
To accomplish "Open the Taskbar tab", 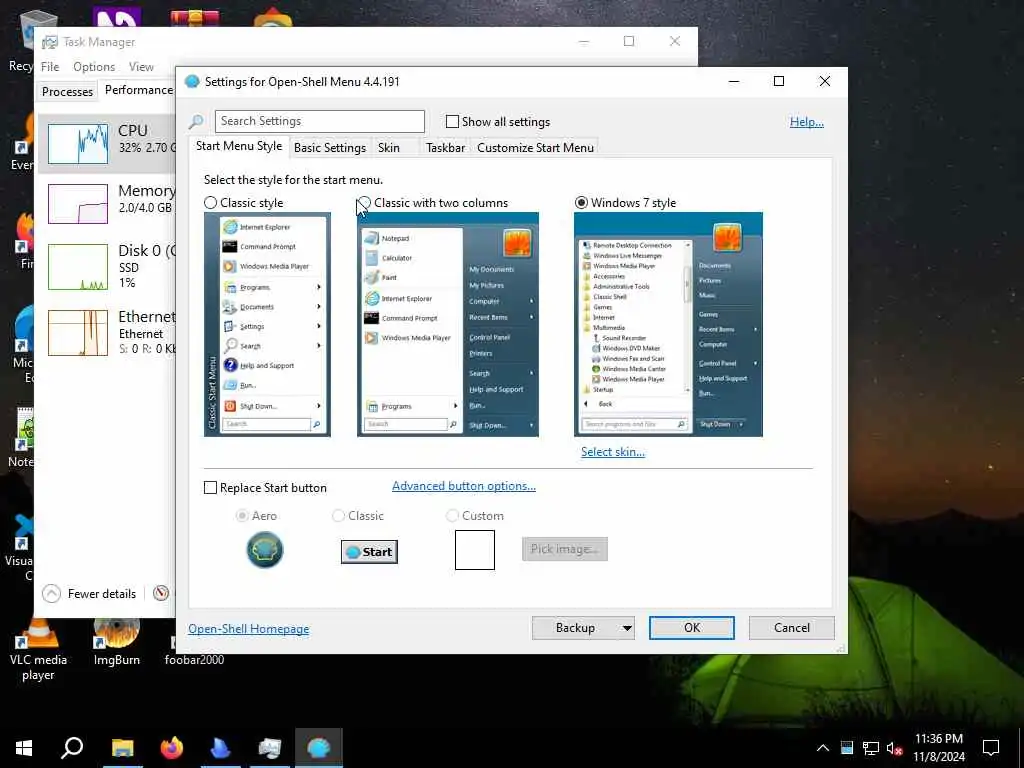I will pyautogui.click(x=445, y=148).
